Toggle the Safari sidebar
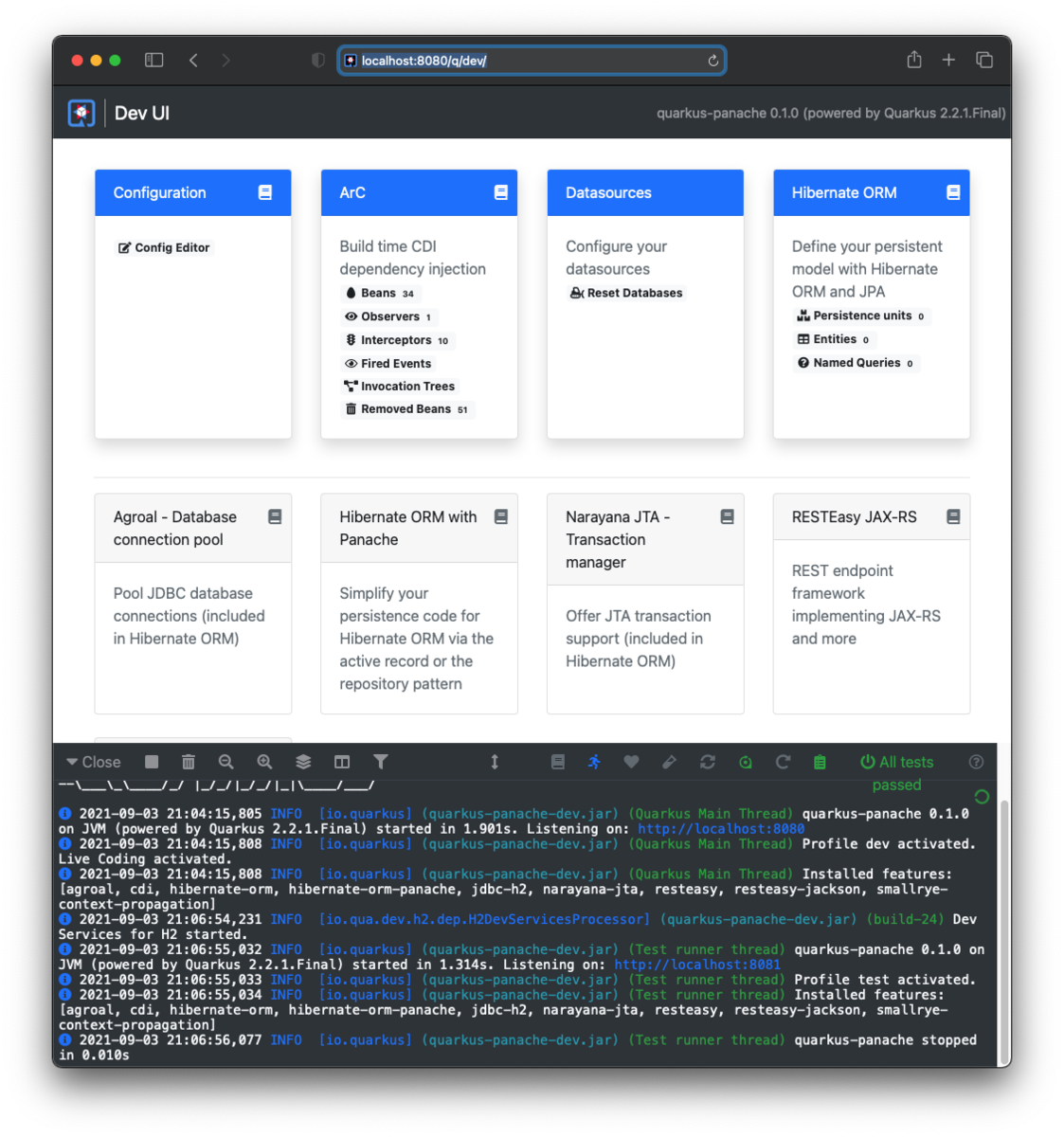 [x=153, y=60]
